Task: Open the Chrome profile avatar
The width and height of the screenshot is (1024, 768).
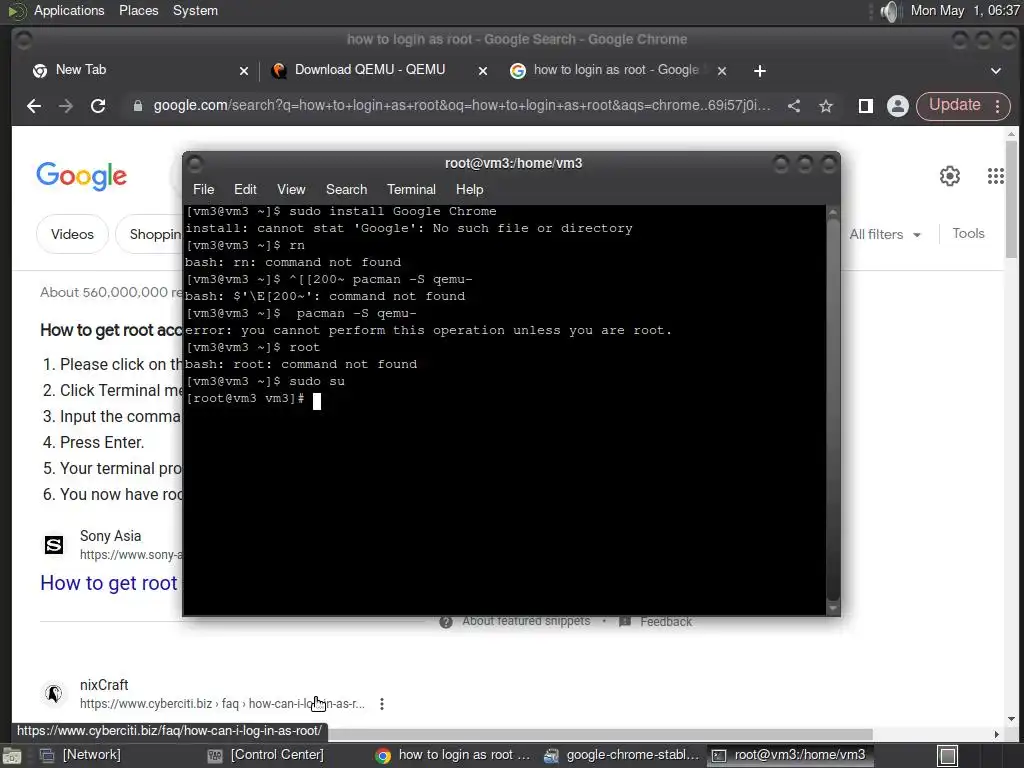Action: coord(897,106)
